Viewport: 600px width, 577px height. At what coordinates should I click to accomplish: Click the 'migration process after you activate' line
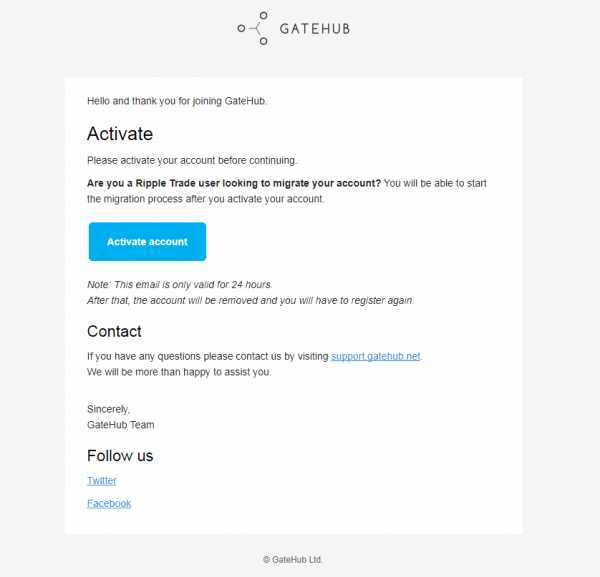(205, 199)
